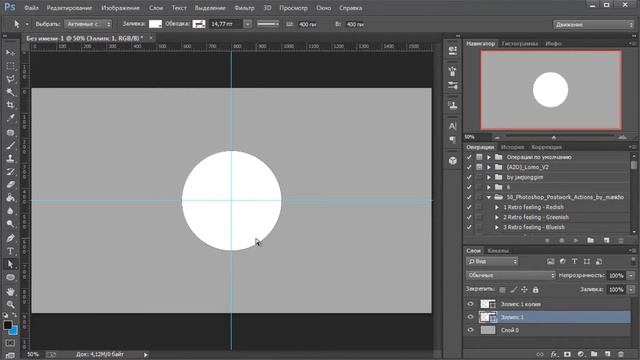
Task: Select the Pen tool
Action: coord(11,238)
